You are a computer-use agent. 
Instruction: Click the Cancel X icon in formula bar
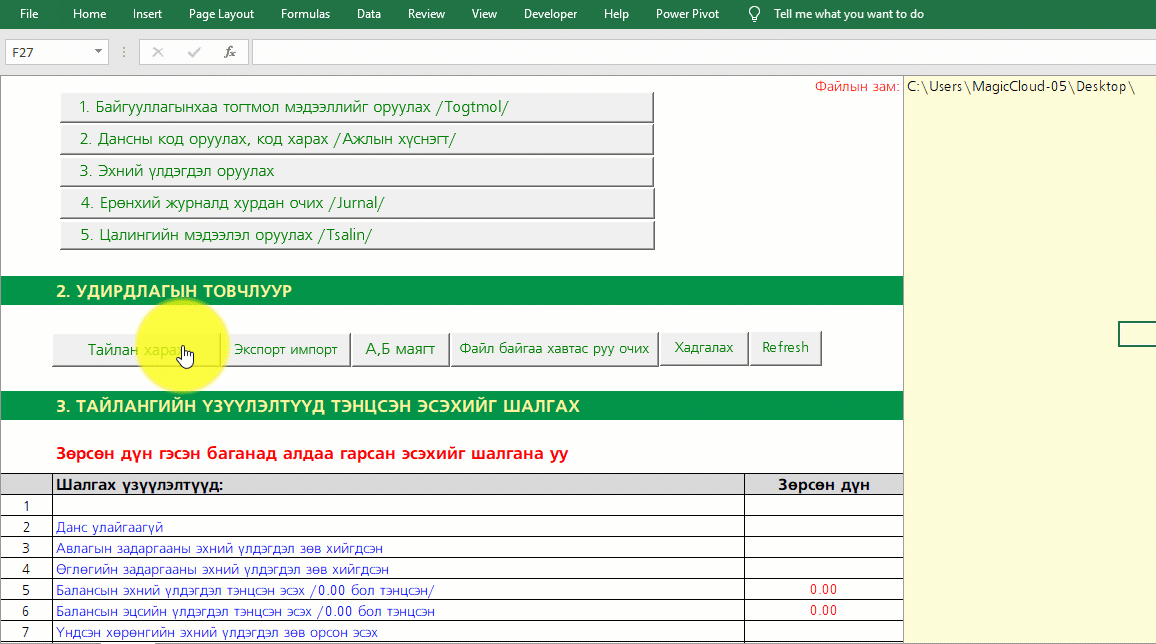(159, 52)
